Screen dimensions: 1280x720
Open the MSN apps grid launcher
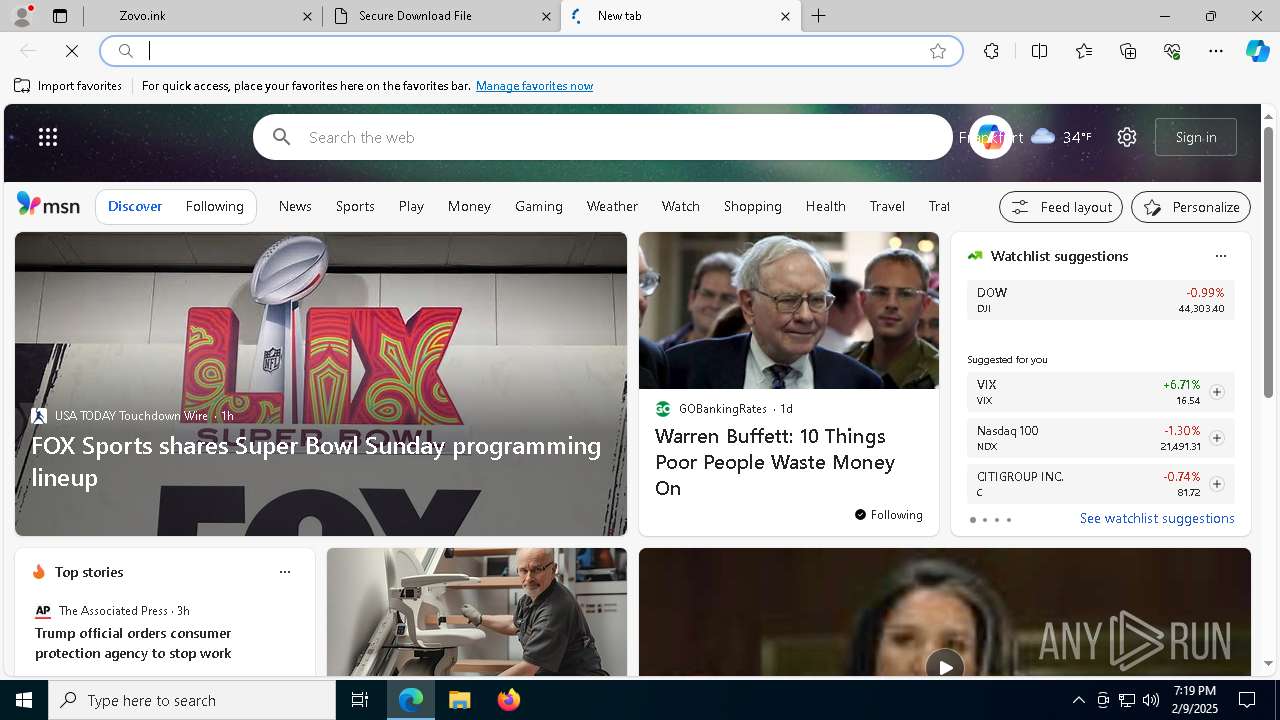(48, 137)
